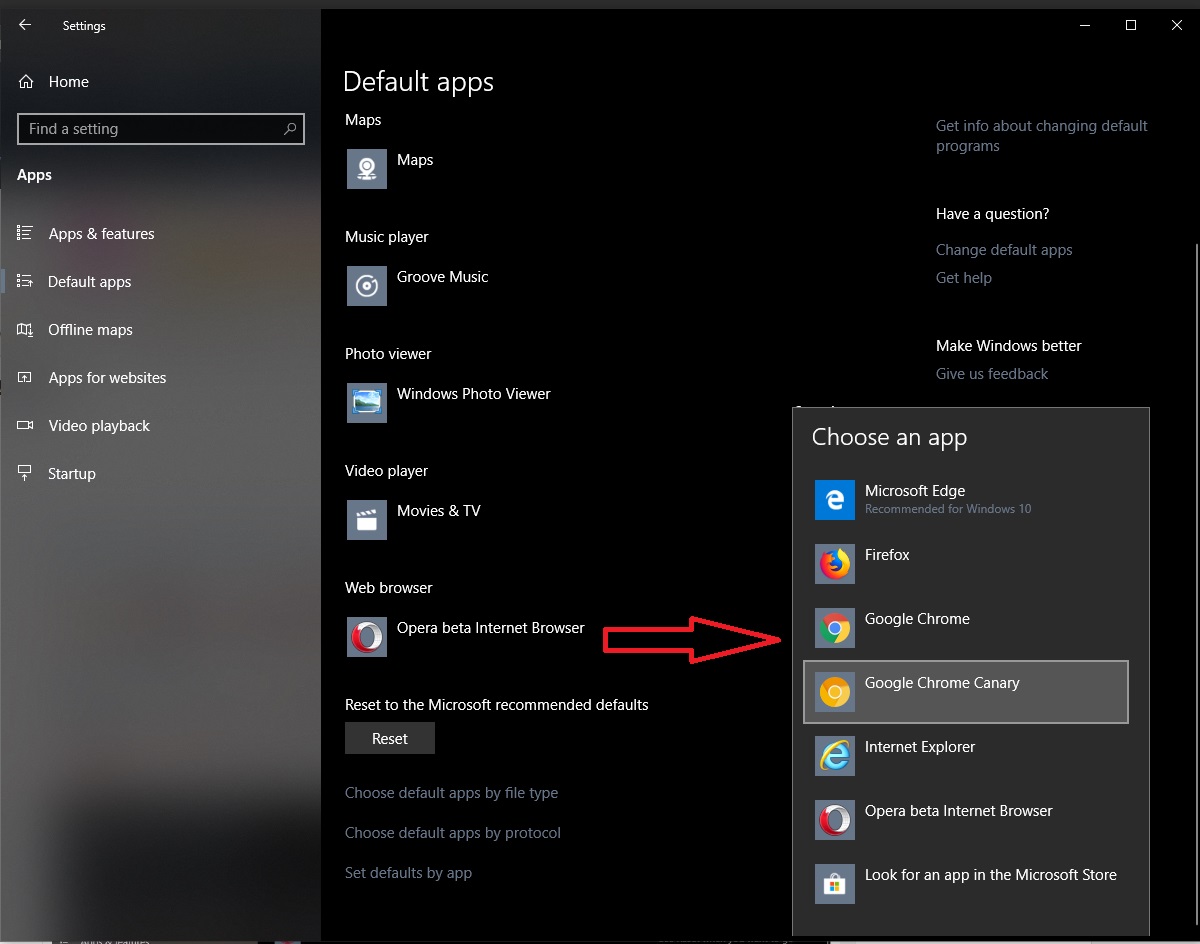This screenshot has width=1200, height=944.
Task: Go back with the Settings back arrow
Action: pos(25,25)
